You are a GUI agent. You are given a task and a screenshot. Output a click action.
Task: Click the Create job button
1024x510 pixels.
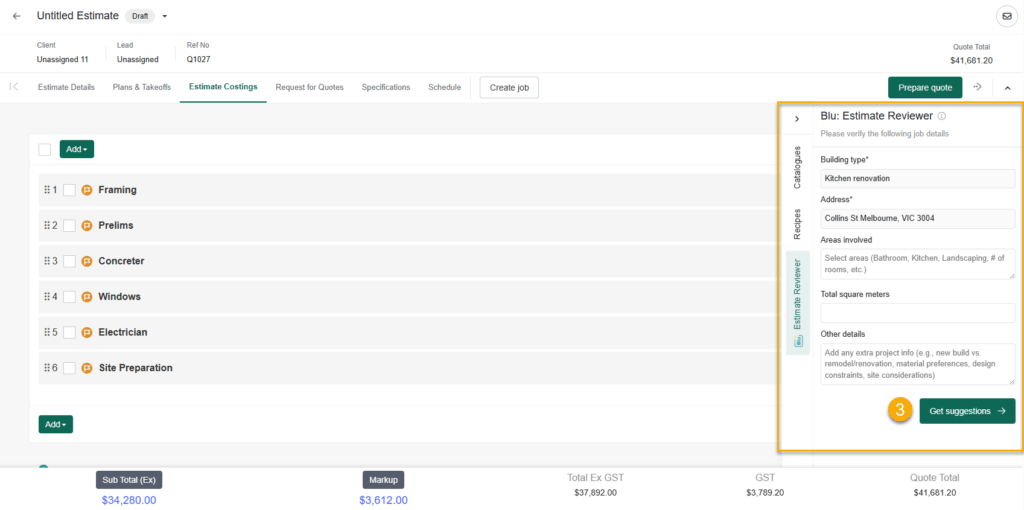[x=509, y=87]
